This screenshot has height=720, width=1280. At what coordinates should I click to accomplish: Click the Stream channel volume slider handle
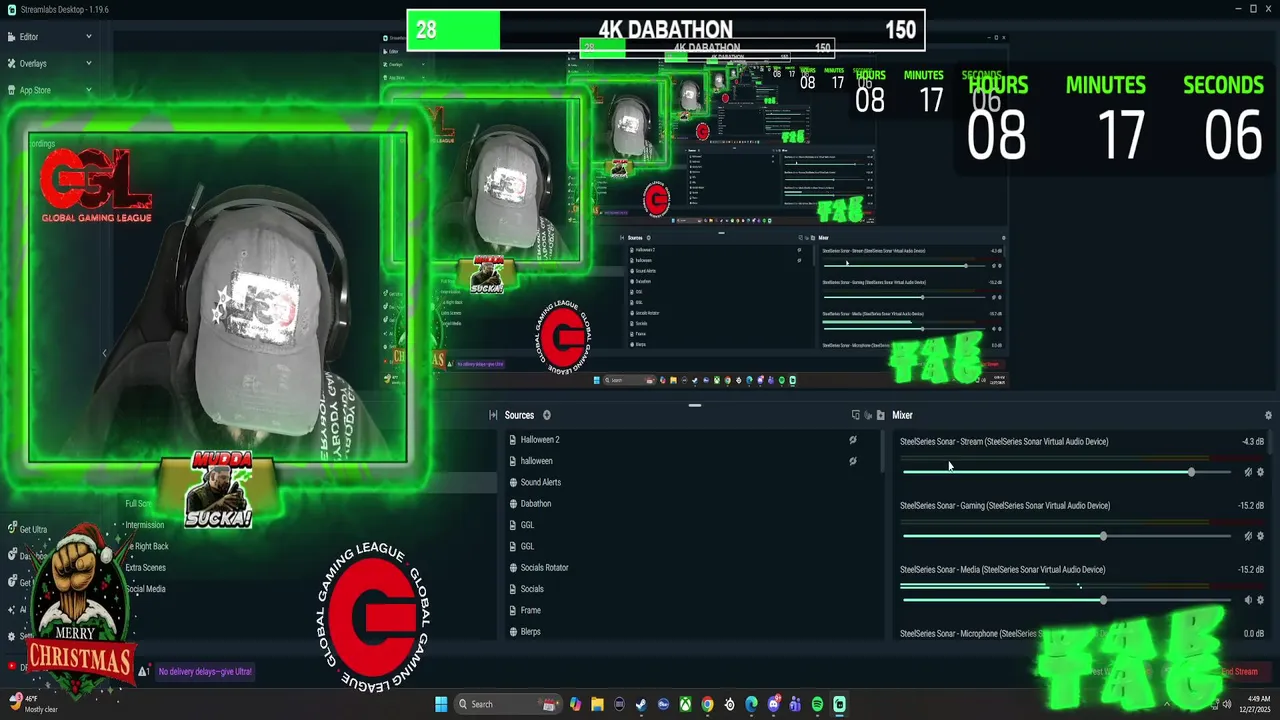coord(1191,472)
